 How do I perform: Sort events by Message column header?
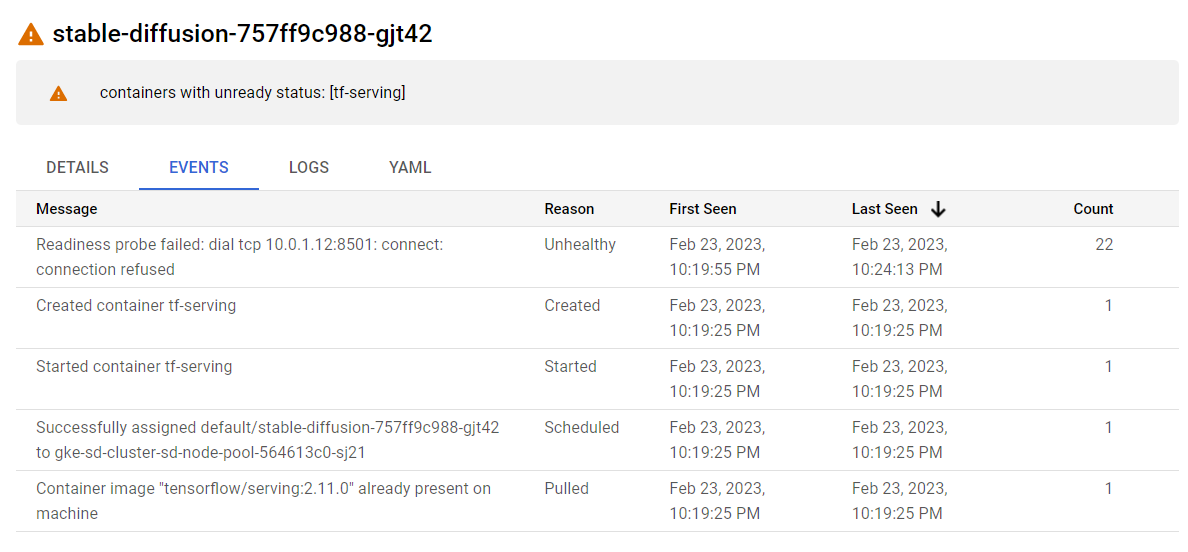[x=67, y=209]
